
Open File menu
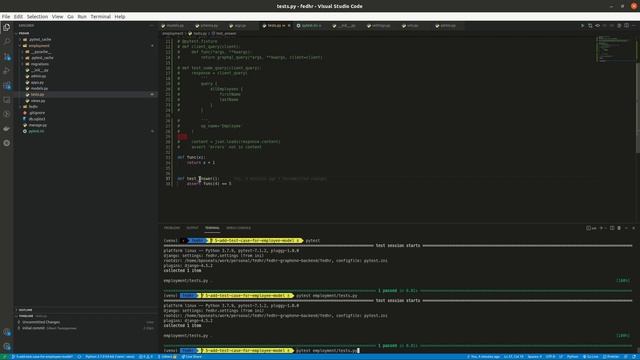tap(6, 17)
